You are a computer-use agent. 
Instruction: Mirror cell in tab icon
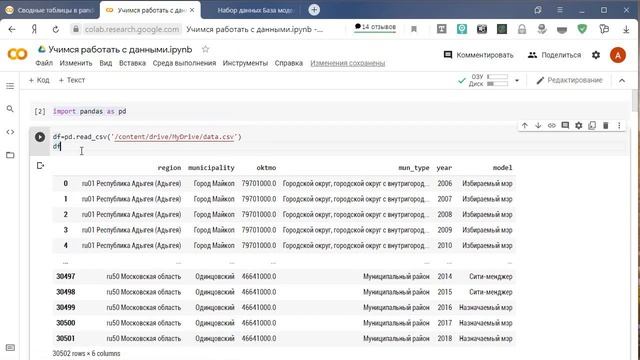[x=592, y=125]
